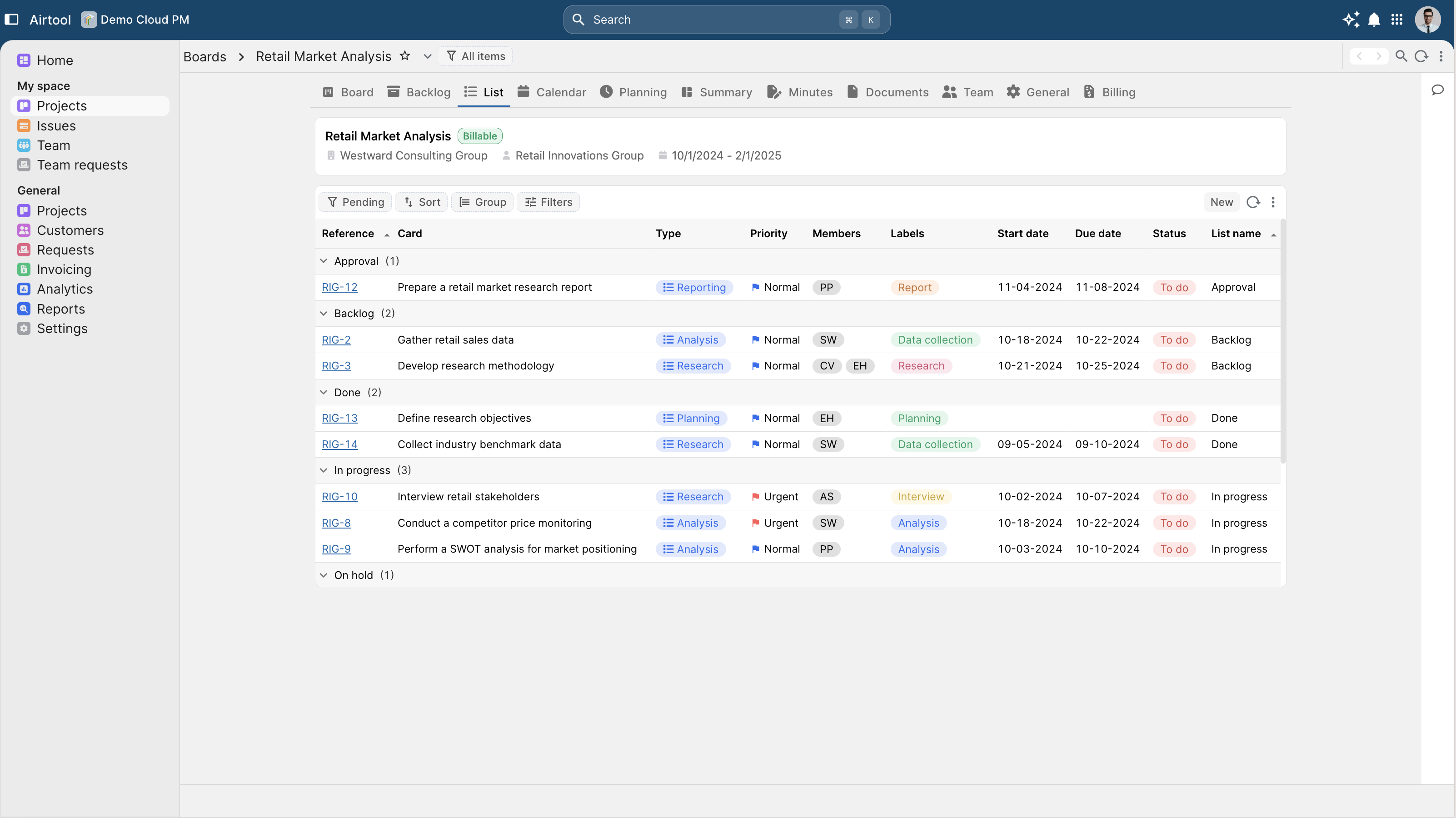
Task: Open the notifications bell
Action: (1374, 19)
